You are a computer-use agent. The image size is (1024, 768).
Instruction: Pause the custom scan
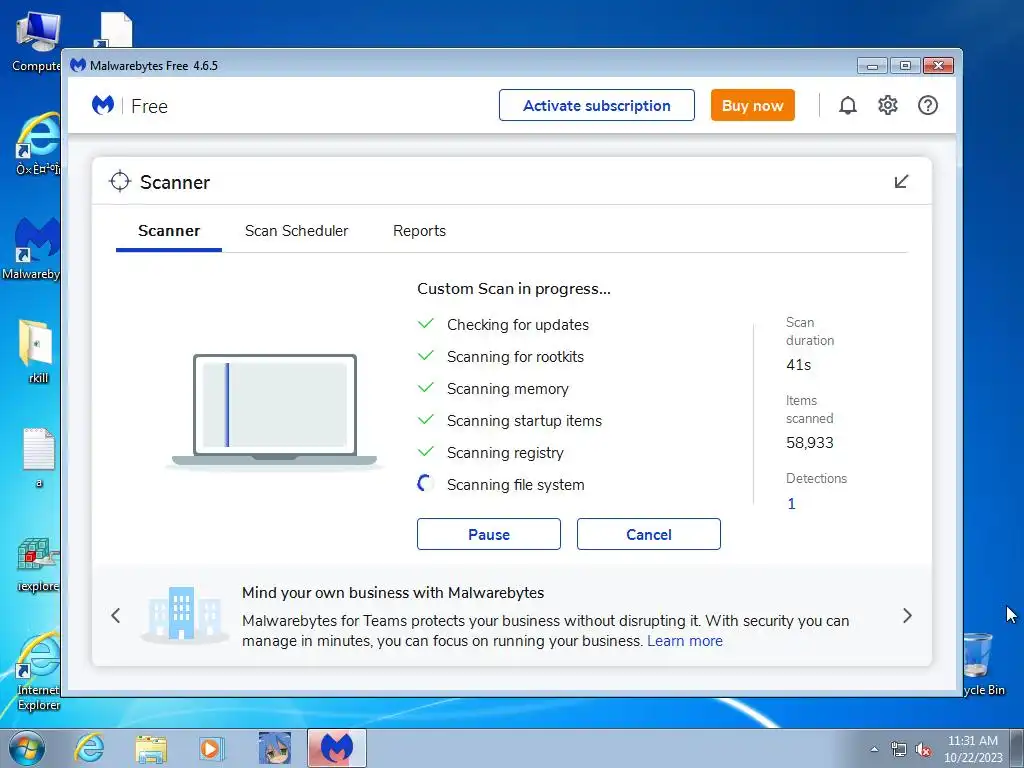pyautogui.click(x=488, y=534)
